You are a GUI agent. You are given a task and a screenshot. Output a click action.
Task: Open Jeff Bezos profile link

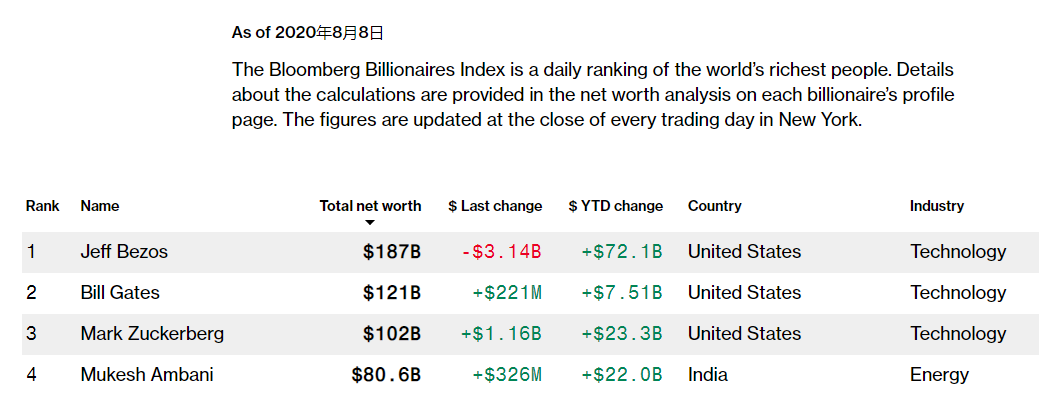124,252
